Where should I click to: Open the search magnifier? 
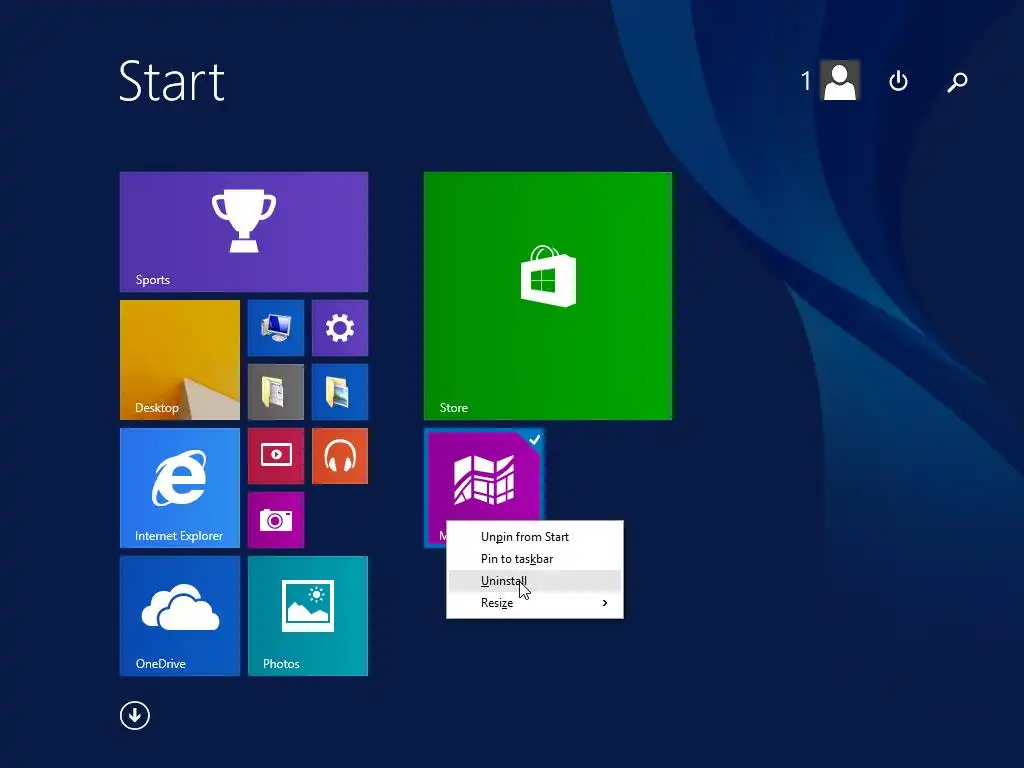click(x=957, y=82)
